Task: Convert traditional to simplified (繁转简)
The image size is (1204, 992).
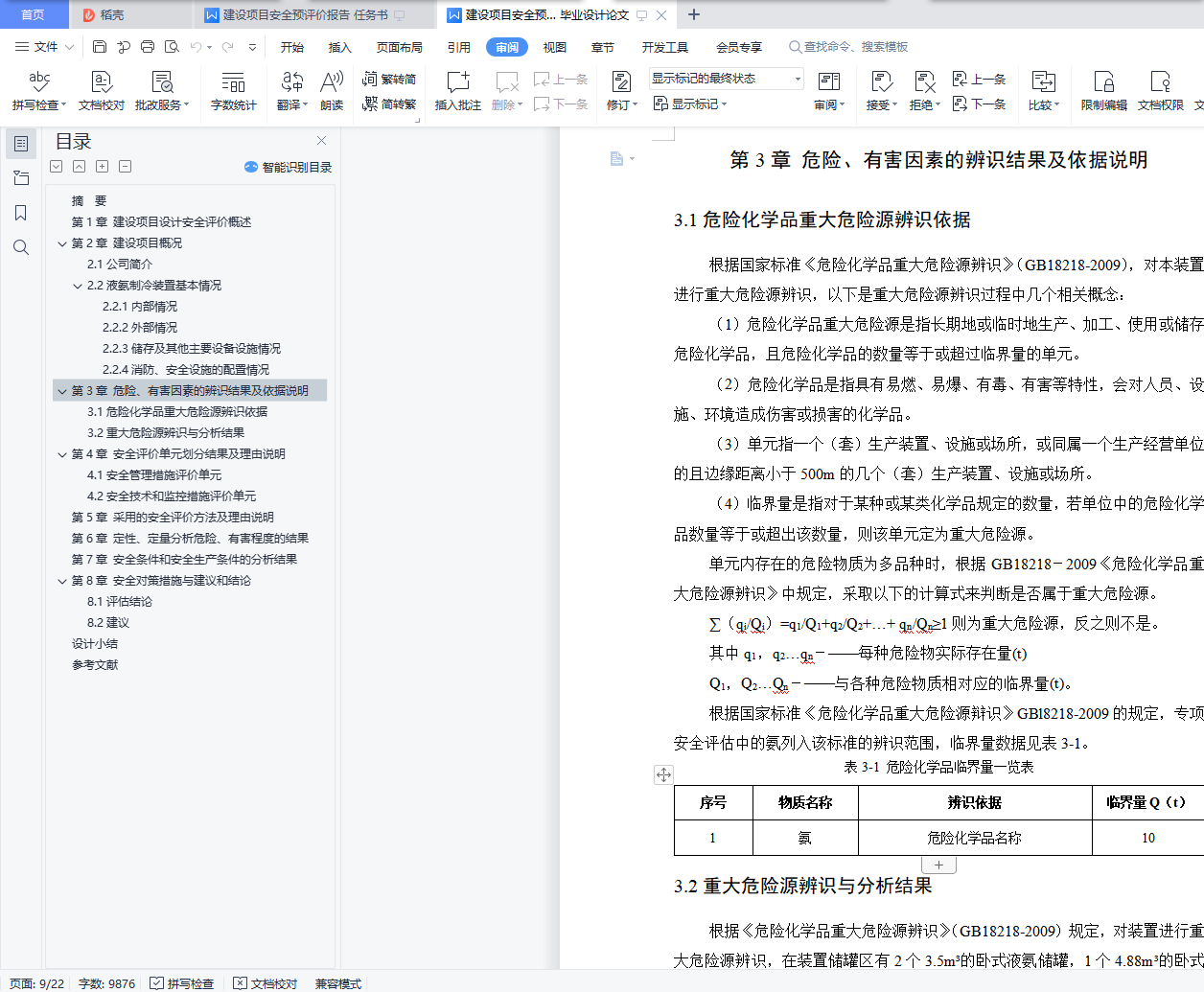Action: click(389, 79)
